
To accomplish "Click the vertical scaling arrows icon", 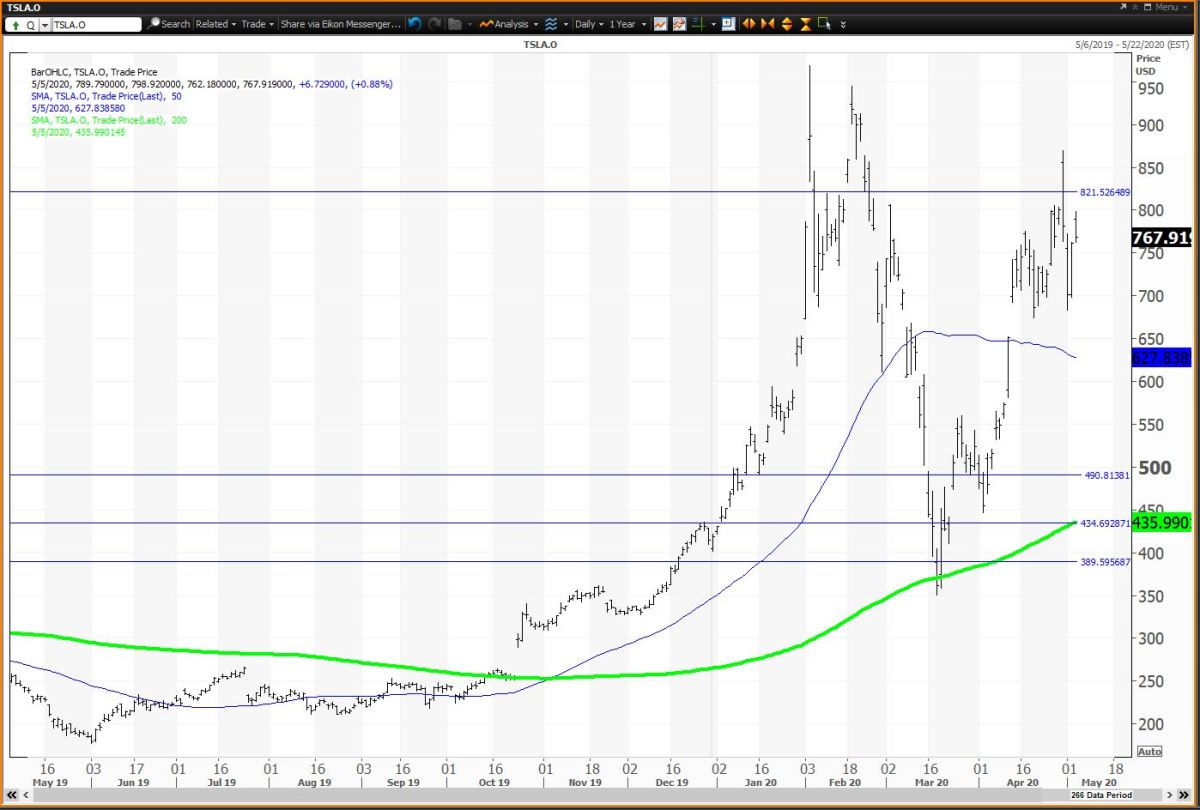I will [x=786, y=24].
